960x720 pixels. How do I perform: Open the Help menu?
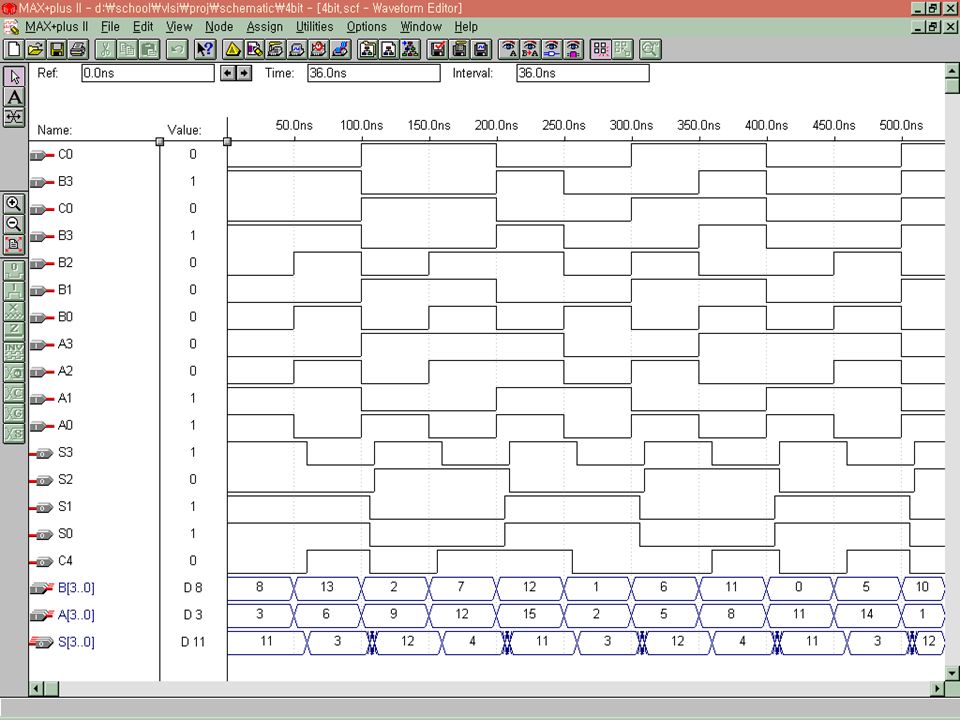pos(466,27)
